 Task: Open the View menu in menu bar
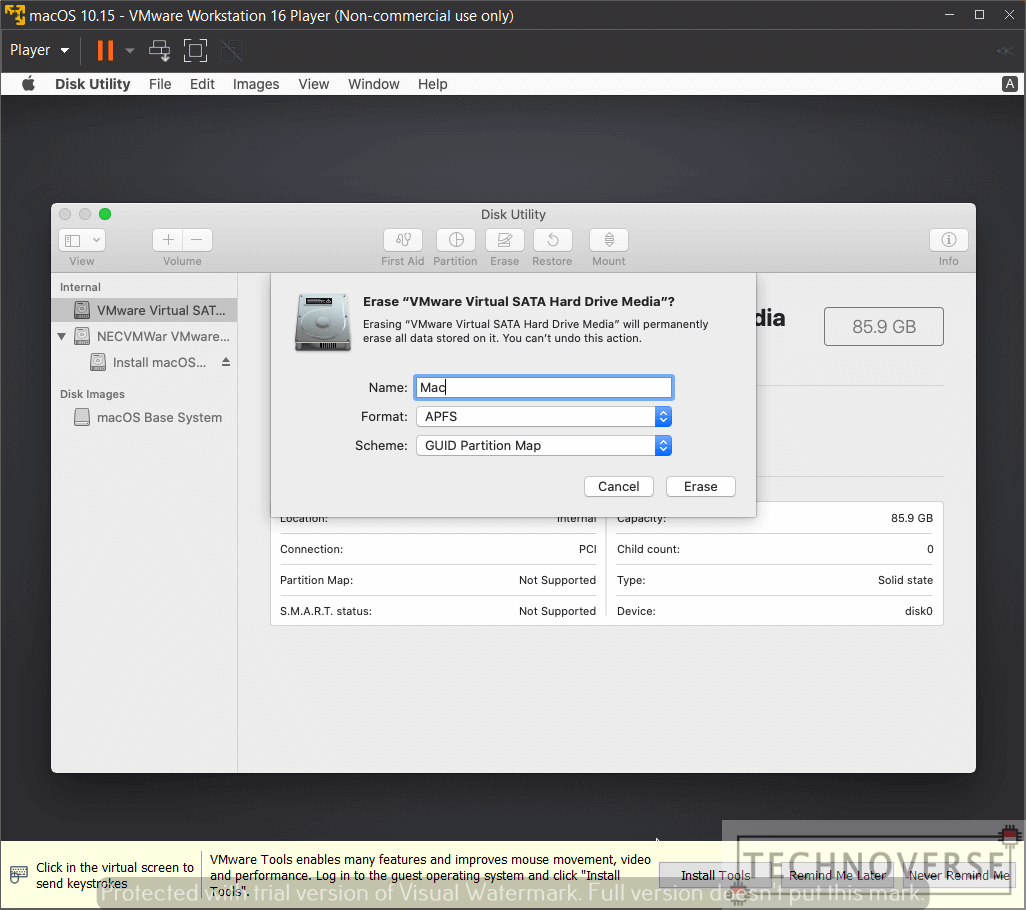313,84
